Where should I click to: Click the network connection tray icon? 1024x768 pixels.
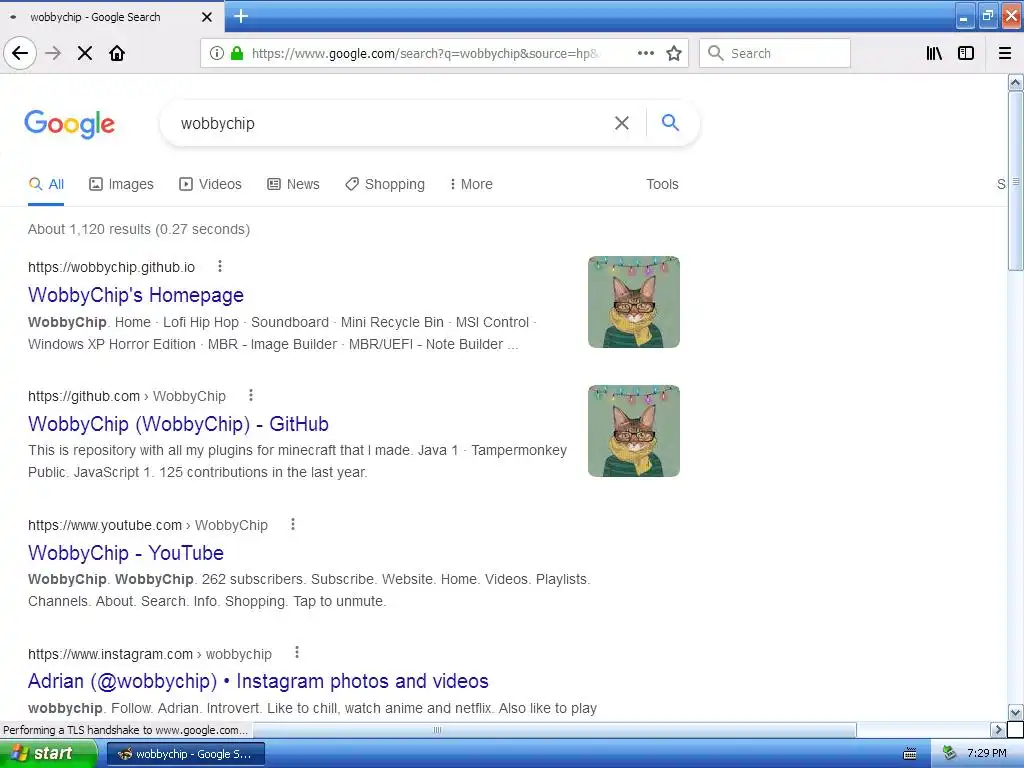(949, 754)
